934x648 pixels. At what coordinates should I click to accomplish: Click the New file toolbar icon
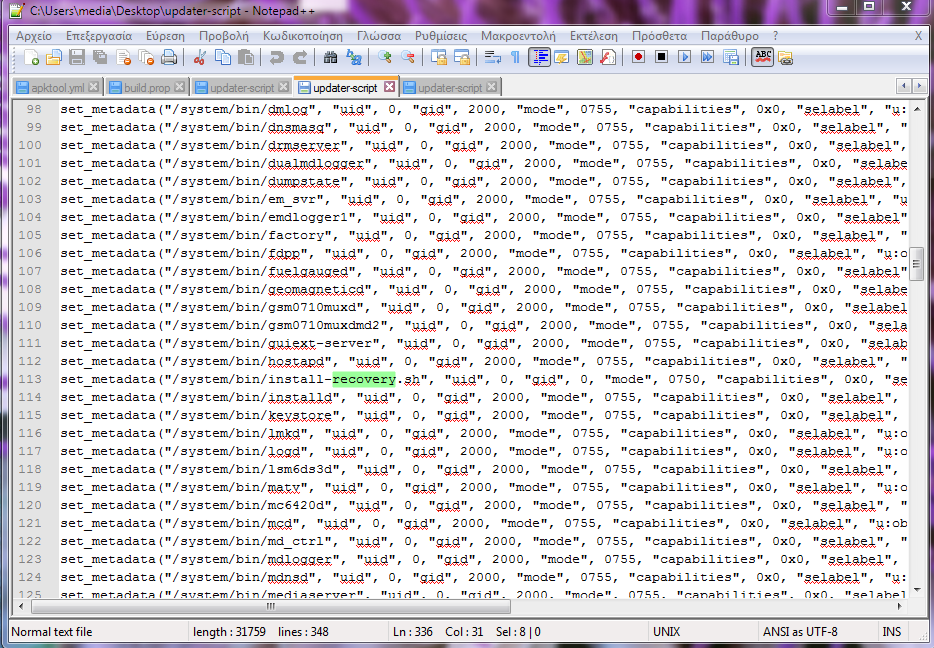(32, 57)
